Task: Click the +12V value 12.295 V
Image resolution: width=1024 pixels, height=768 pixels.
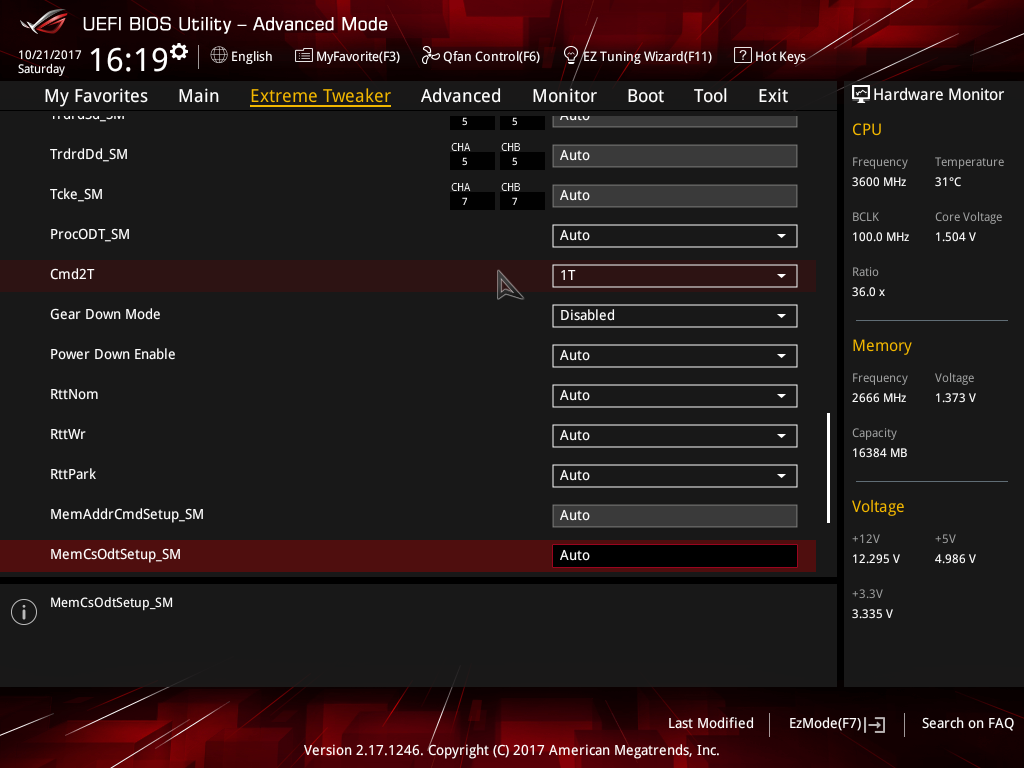Action: [x=876, y=559]
